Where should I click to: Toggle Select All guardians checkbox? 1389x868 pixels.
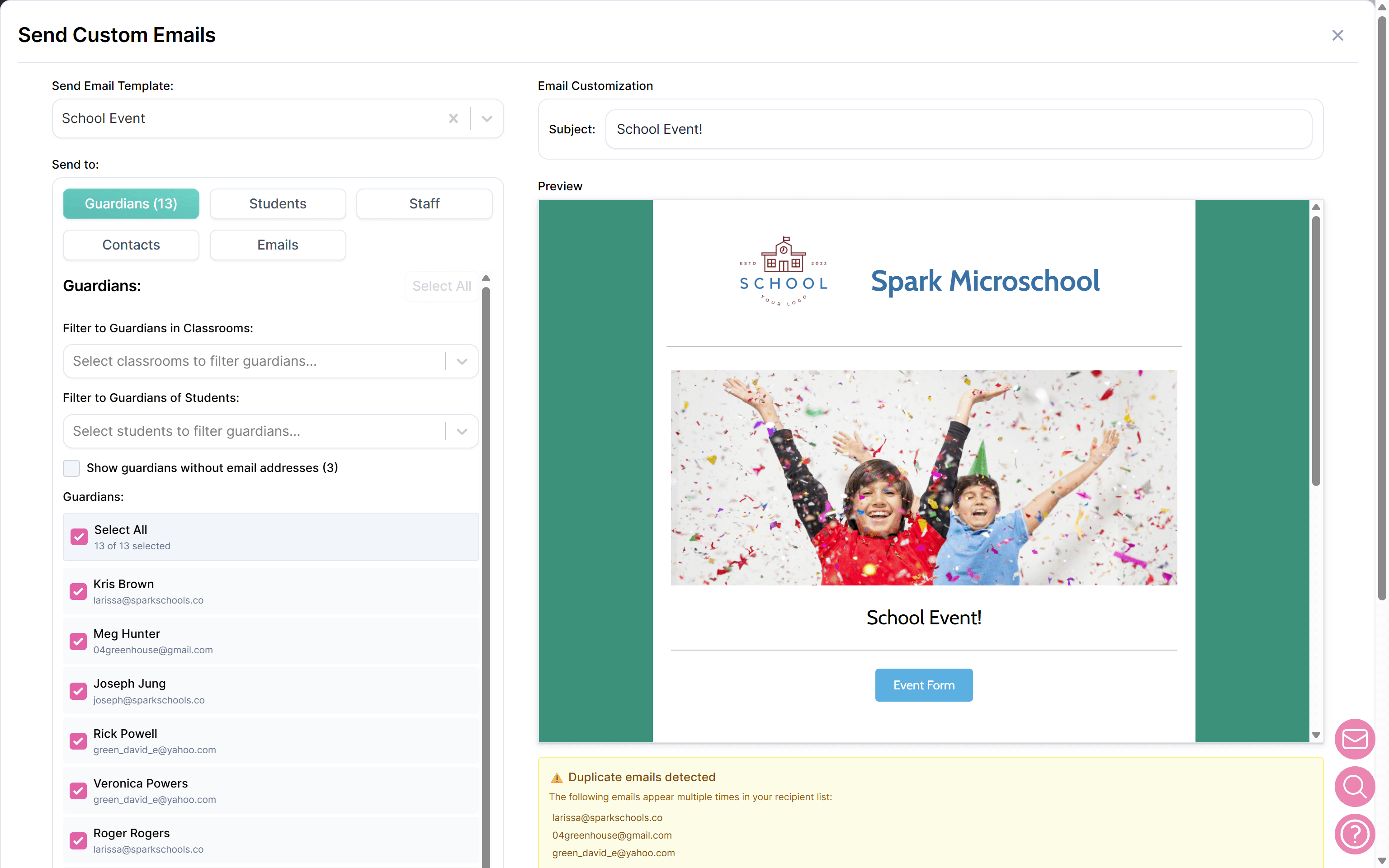click(79, 537)
